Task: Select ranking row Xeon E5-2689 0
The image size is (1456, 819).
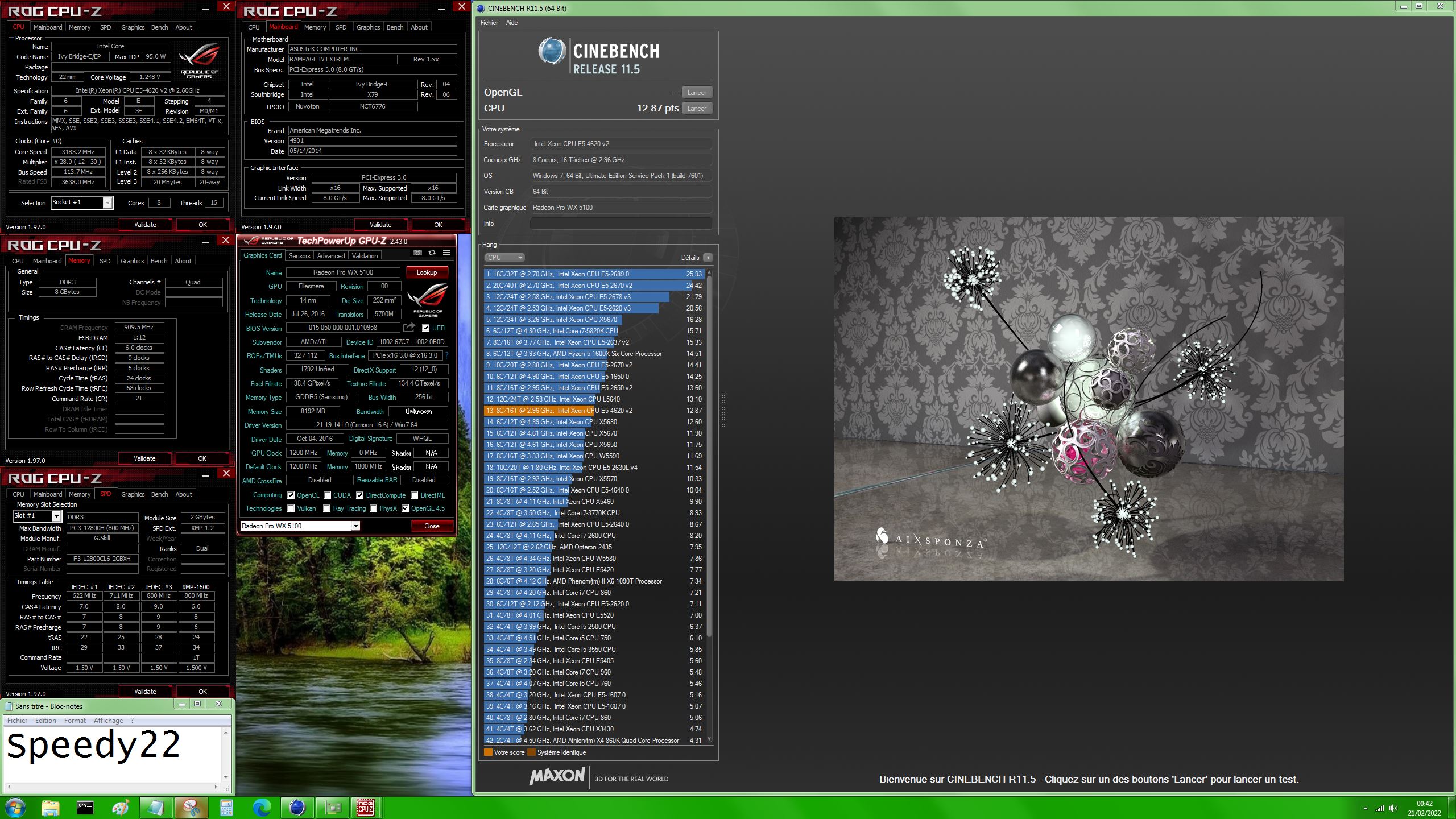Action: pos(594,274)
